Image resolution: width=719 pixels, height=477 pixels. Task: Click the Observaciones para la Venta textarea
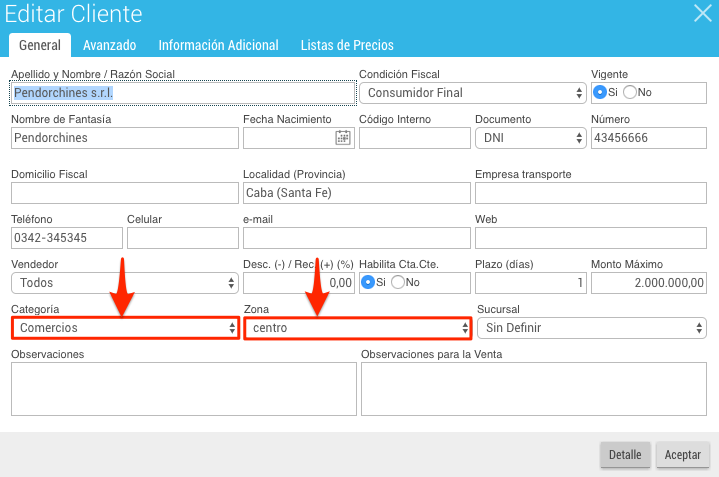(x=534, y=389)
